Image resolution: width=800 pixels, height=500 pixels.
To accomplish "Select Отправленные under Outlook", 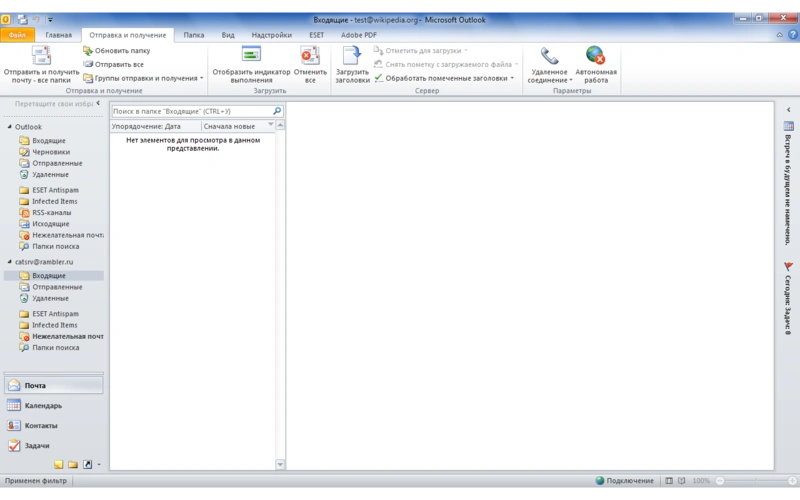I will click(x=57, y=163).
